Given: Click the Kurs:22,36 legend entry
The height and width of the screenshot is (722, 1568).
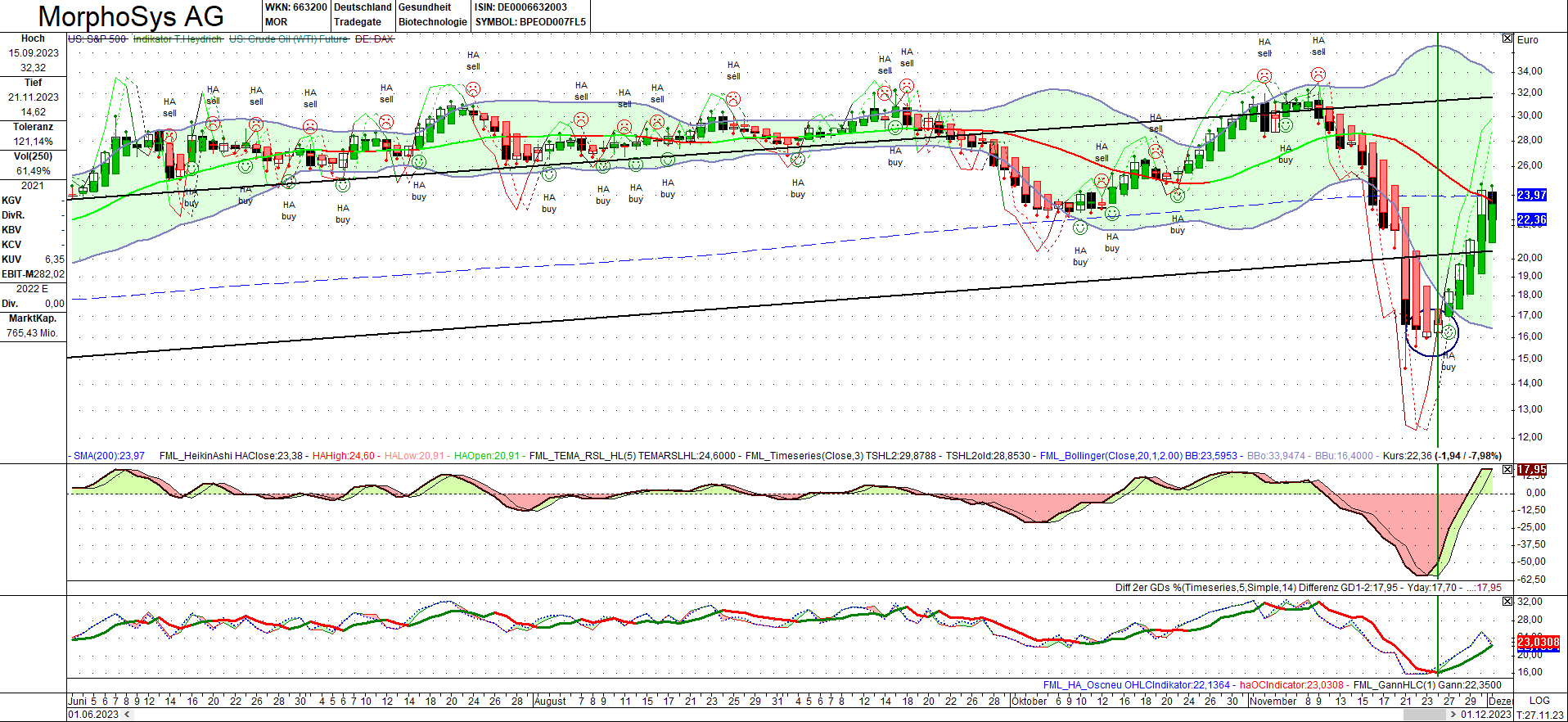Looking at the screenshot, I should [1442, 456].
